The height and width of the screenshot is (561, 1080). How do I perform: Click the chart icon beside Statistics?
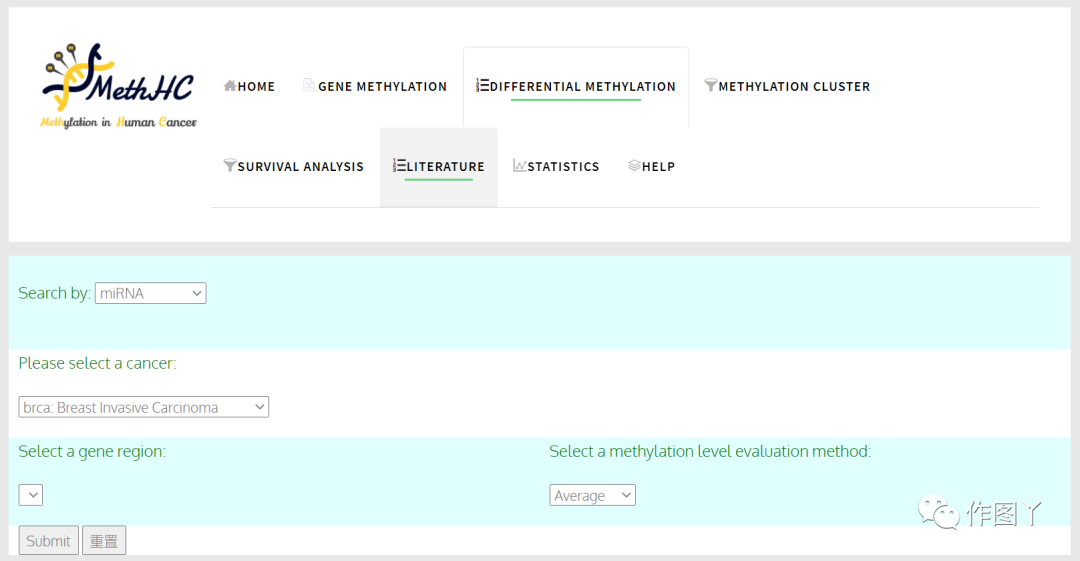(519, 165)
